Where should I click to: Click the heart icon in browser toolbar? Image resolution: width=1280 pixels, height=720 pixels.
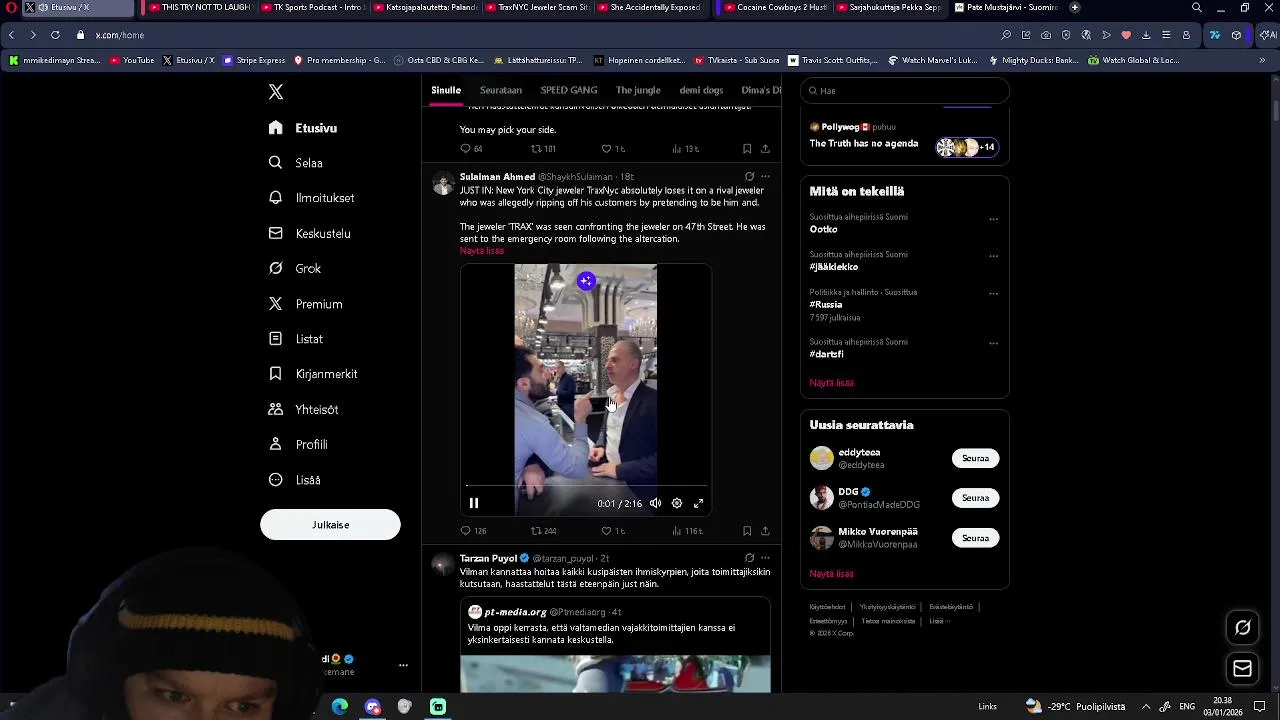point(1126,35)
